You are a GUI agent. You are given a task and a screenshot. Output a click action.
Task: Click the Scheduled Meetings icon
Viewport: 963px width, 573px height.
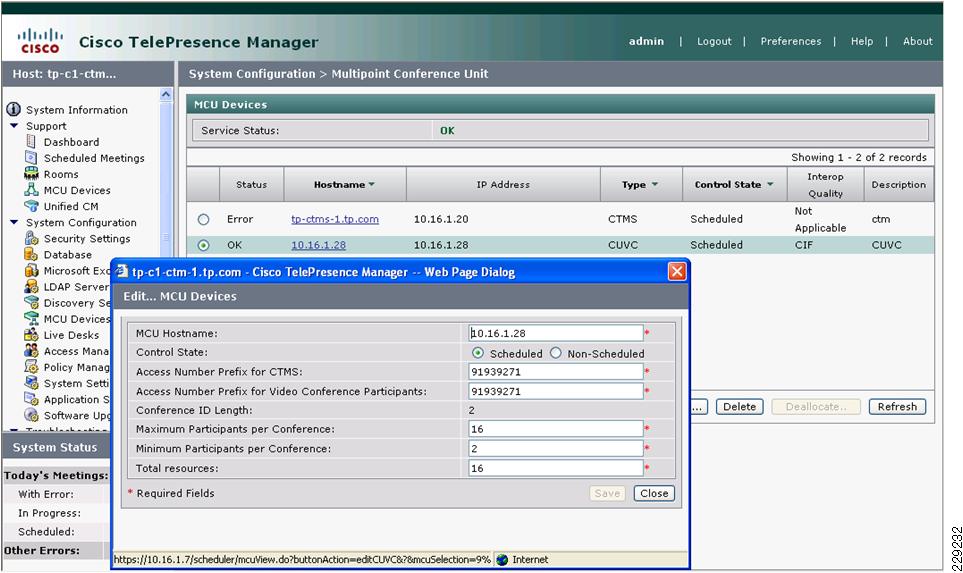[31, 157]
